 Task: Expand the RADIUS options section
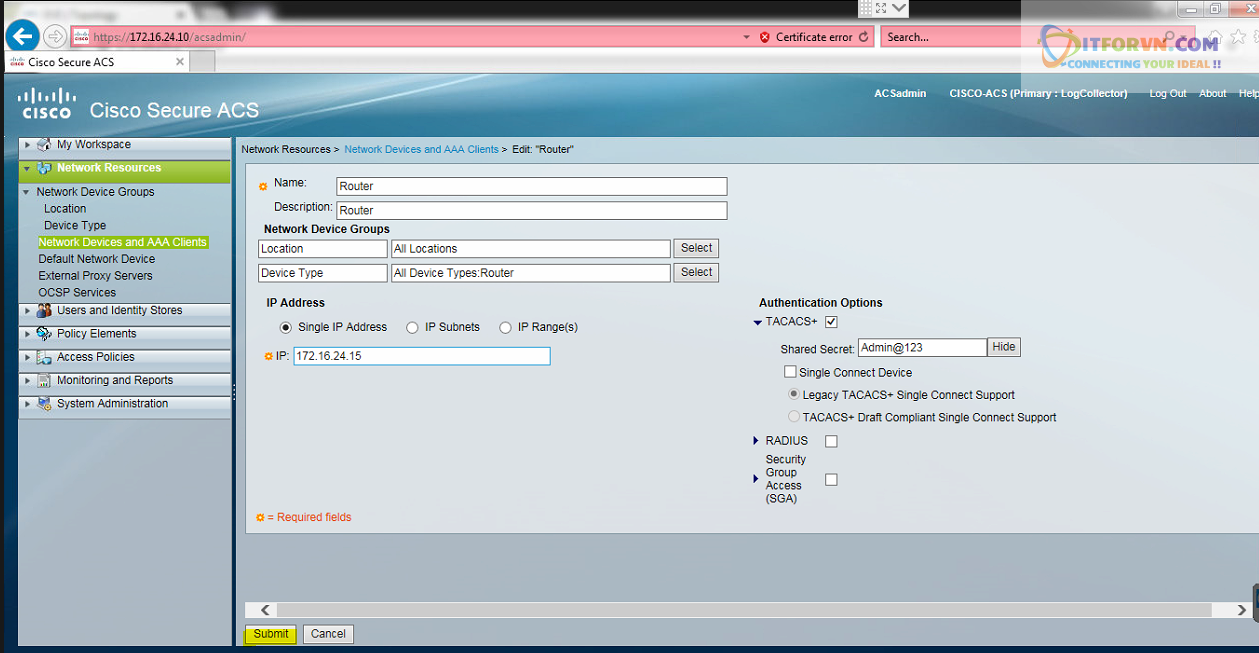click(757, 441)
